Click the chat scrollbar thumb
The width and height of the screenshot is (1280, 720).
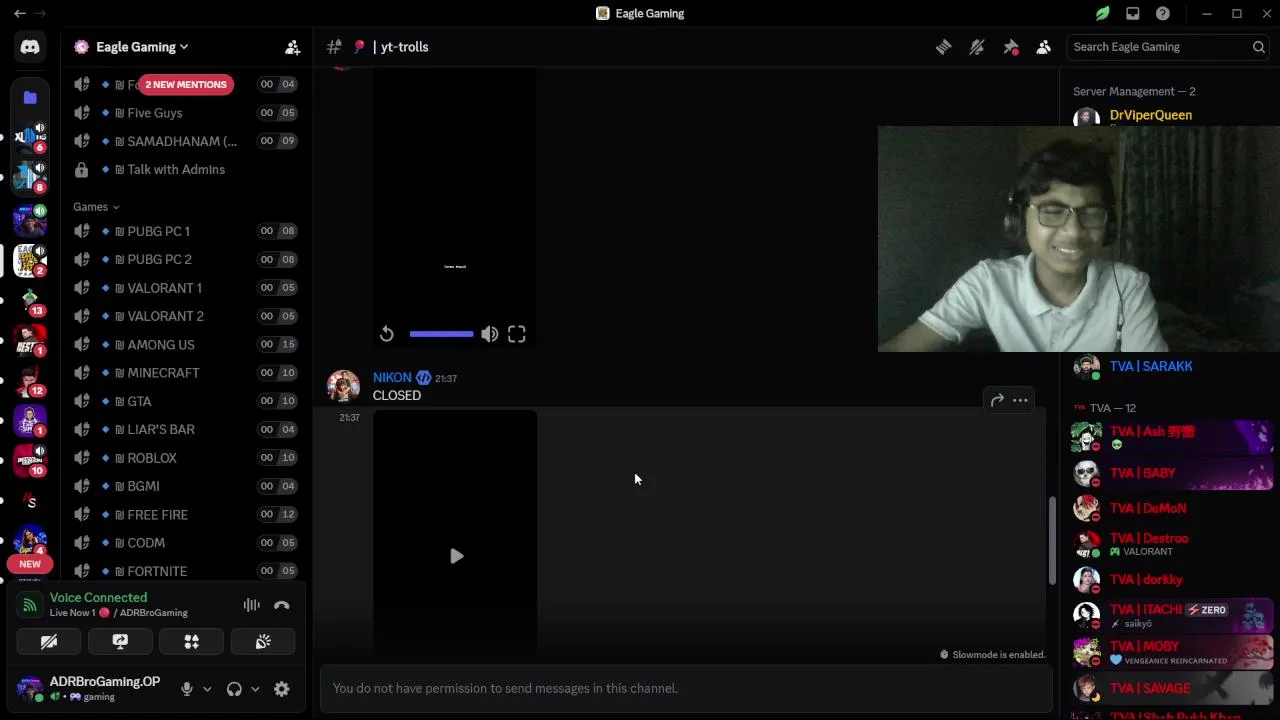coord(1051,540)
